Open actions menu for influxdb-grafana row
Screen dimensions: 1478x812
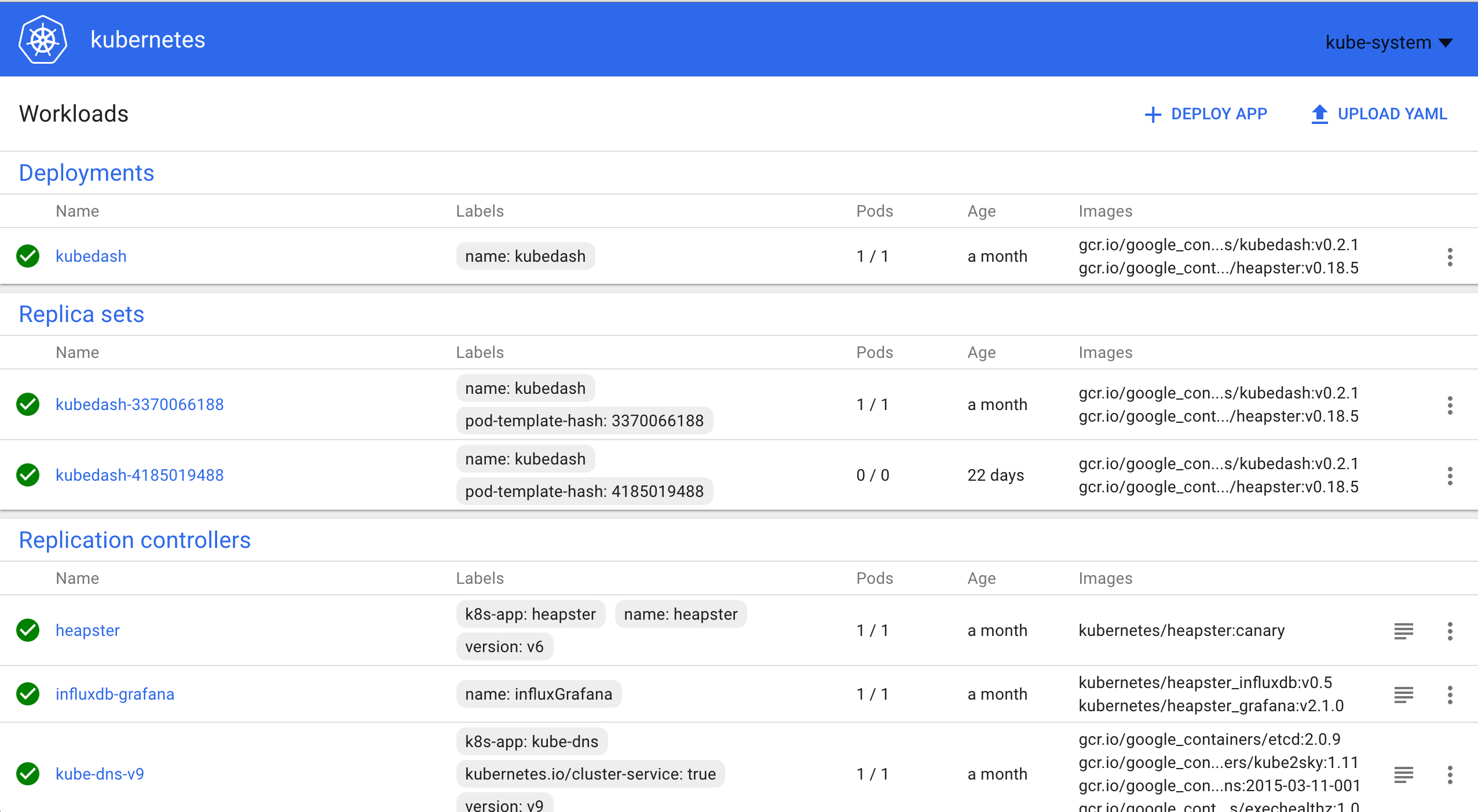(x=1450, y=695)
